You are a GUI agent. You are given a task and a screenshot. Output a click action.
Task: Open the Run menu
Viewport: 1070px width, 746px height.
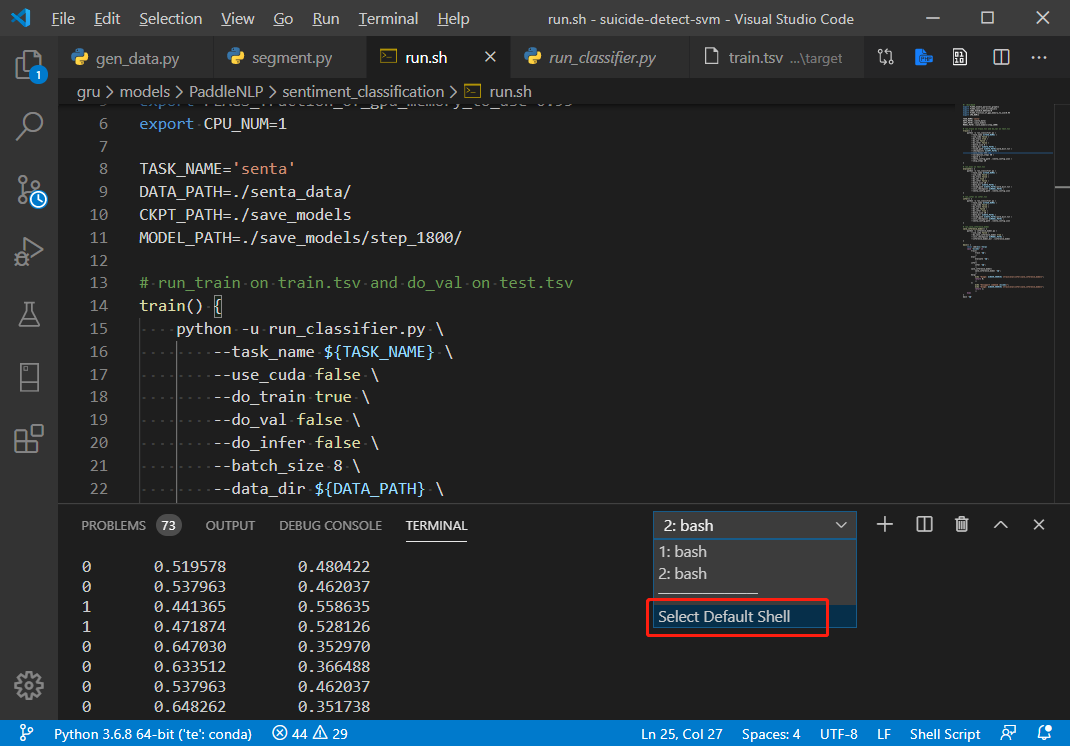326,18
